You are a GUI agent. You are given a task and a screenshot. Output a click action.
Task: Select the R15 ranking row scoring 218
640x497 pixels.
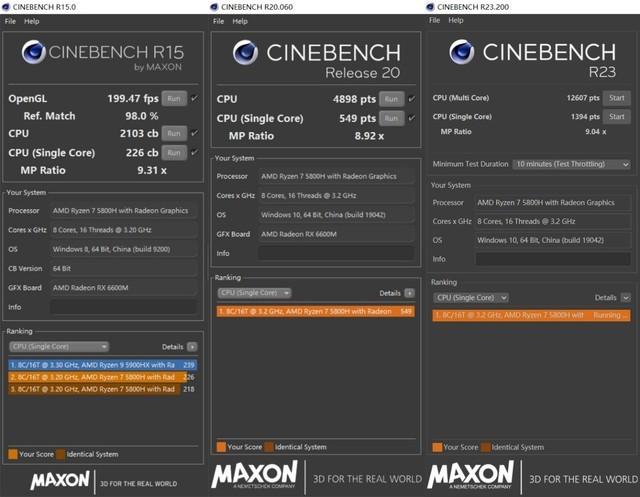102,389
